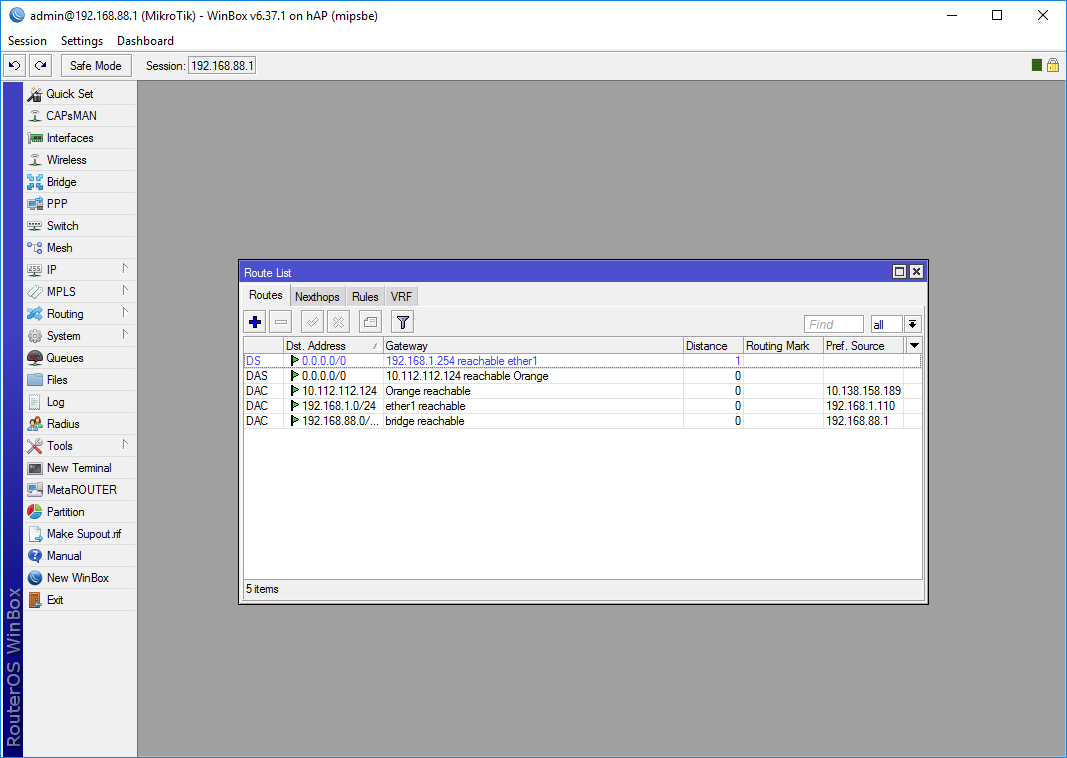The width and height of the screenshot is (1067, 758).
Task: Expand the MPLS submenu
Action: [80, 292]
